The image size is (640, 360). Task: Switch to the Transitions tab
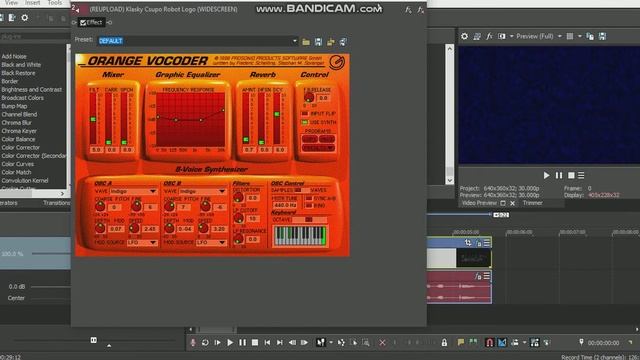pyautogui.click(x=56, y=203)
